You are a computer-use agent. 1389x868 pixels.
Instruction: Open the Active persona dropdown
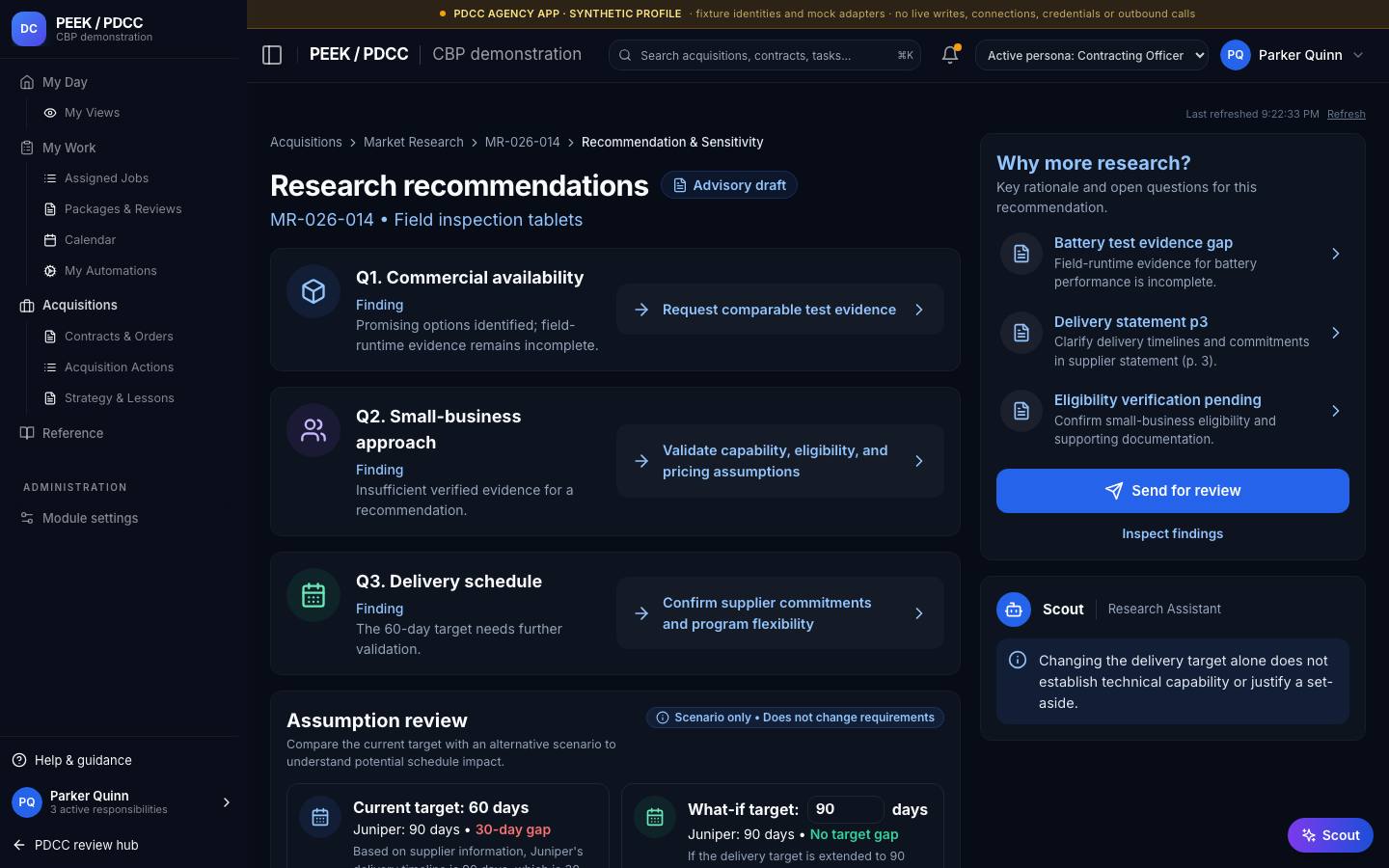pos(1092,55)
